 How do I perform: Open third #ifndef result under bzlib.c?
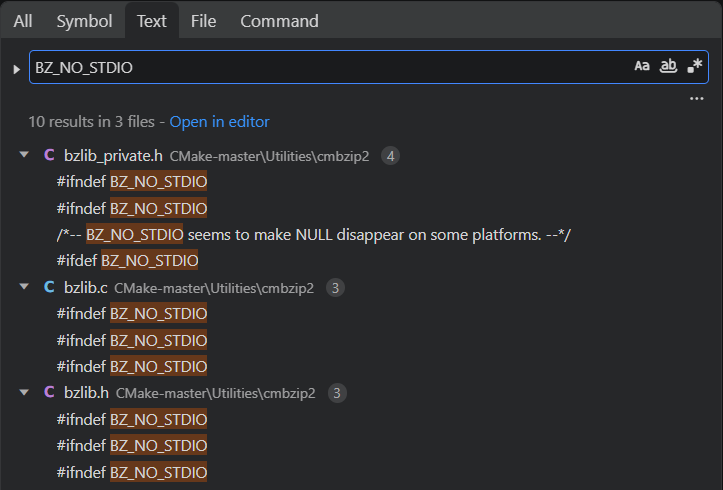(x=132, y=366)
